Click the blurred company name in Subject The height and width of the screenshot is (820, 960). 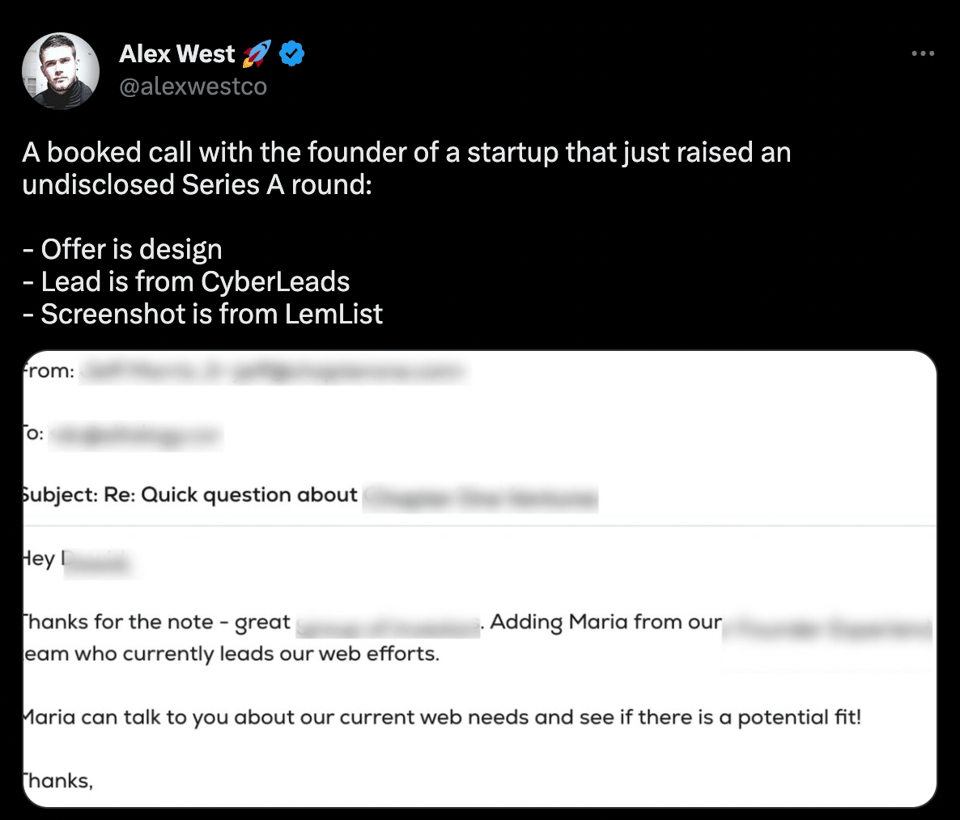tap(480, 496)
